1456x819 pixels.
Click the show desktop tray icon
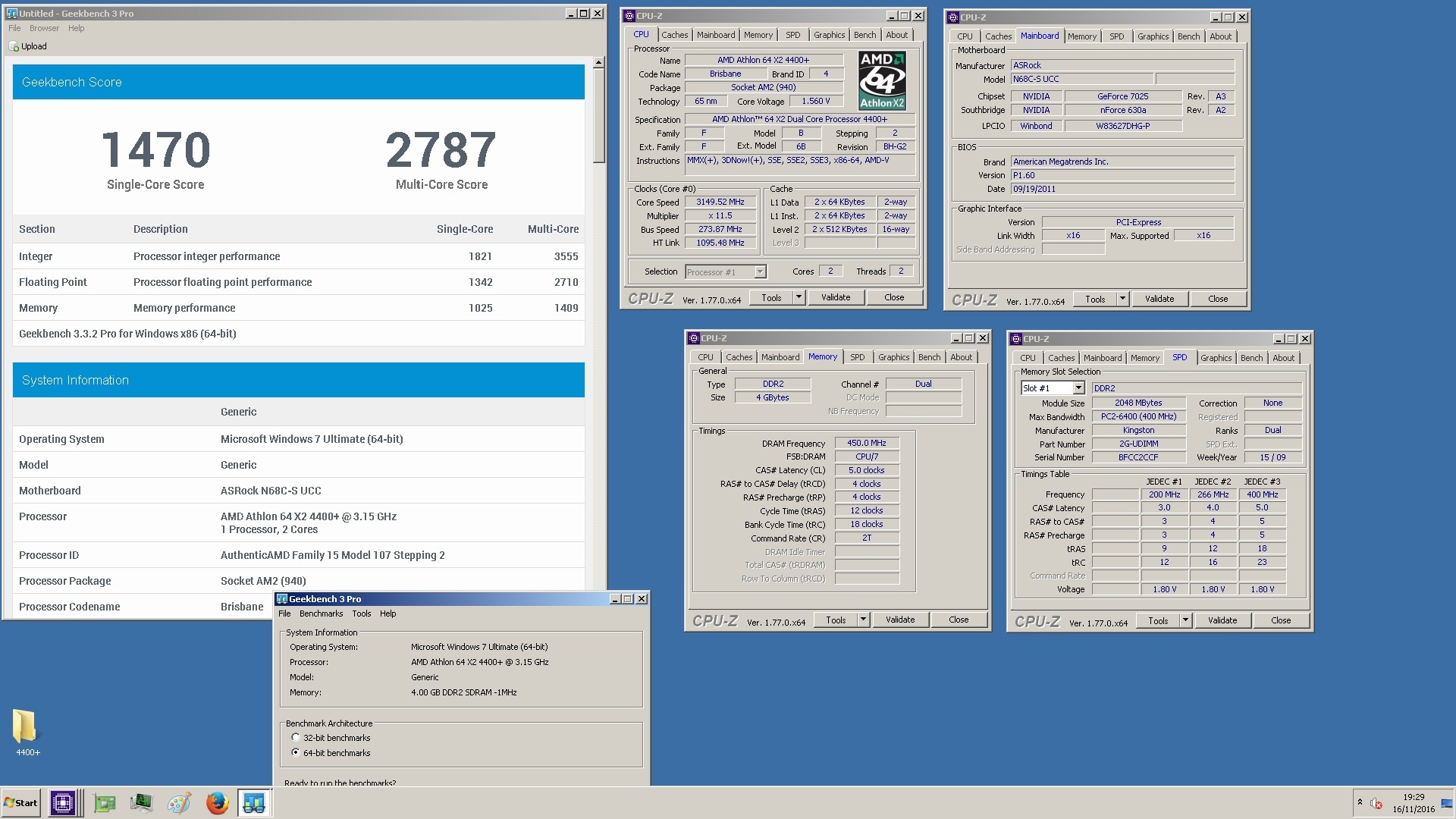tap(1447, 803)
